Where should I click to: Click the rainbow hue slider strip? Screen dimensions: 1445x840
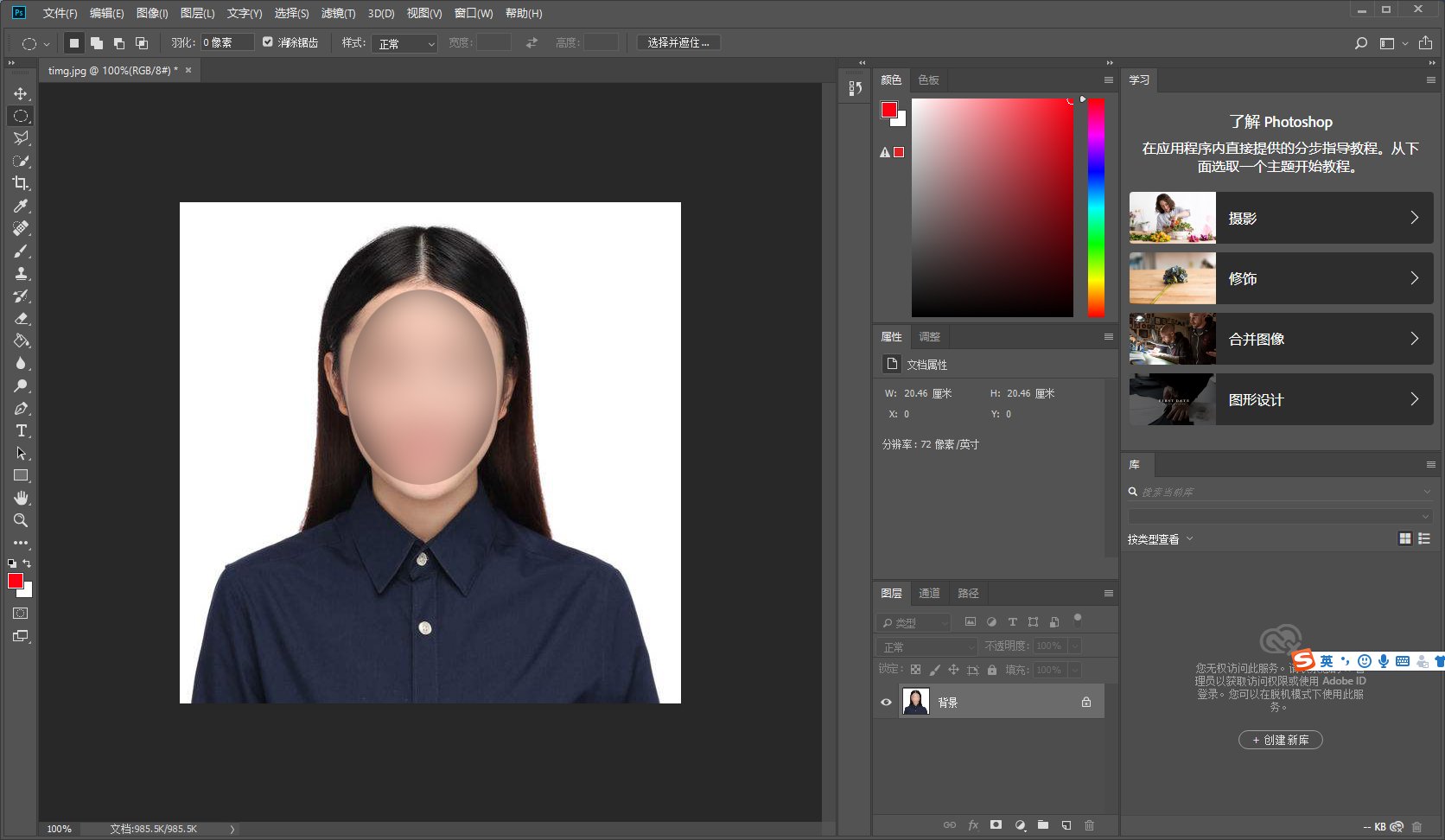pyautogui.click(x=1096, y=207)
